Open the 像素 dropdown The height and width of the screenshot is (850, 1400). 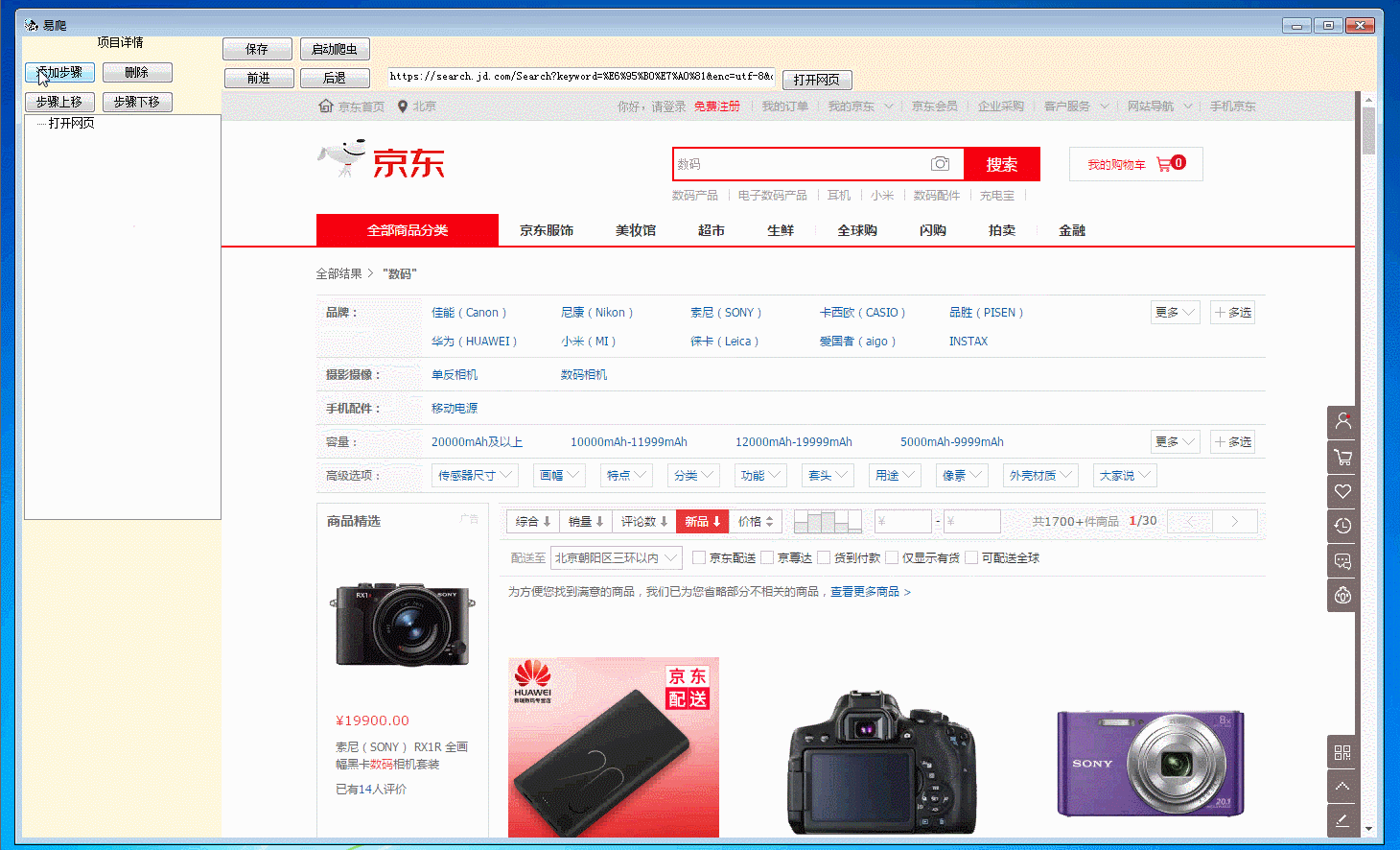click(x=963, y=475)
